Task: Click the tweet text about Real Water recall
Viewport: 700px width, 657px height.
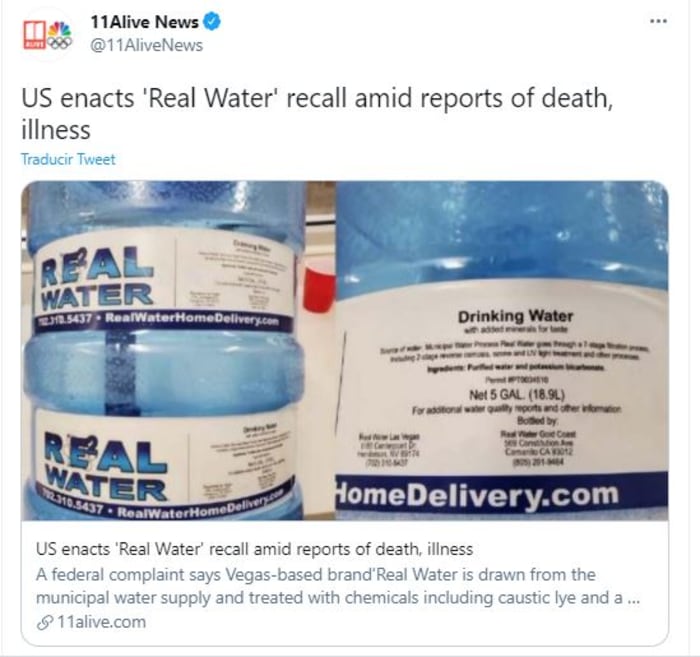Action: pyautogui.click(x=317, y=114)
